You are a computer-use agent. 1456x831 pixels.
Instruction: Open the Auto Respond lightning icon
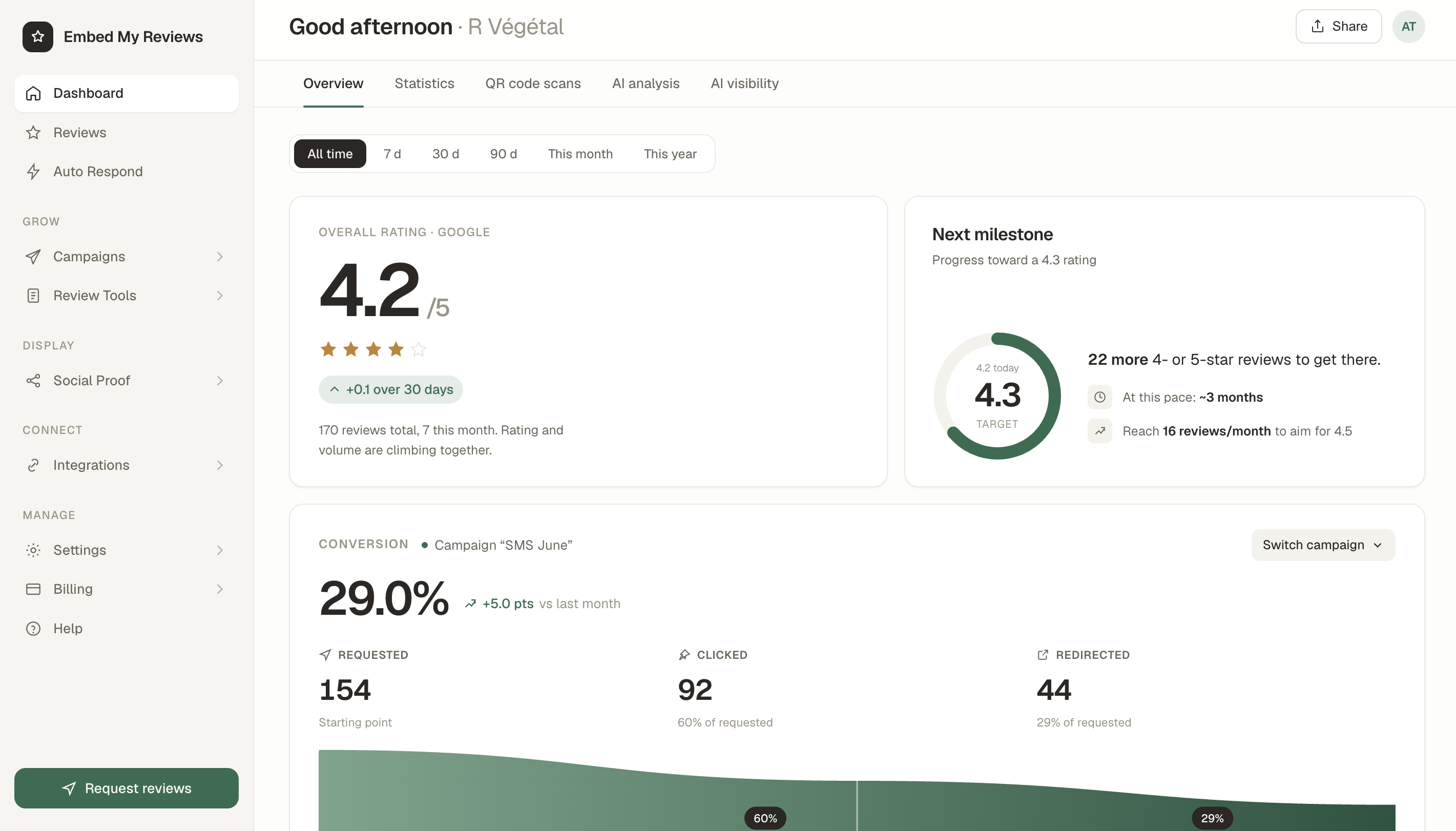[33, 171]
